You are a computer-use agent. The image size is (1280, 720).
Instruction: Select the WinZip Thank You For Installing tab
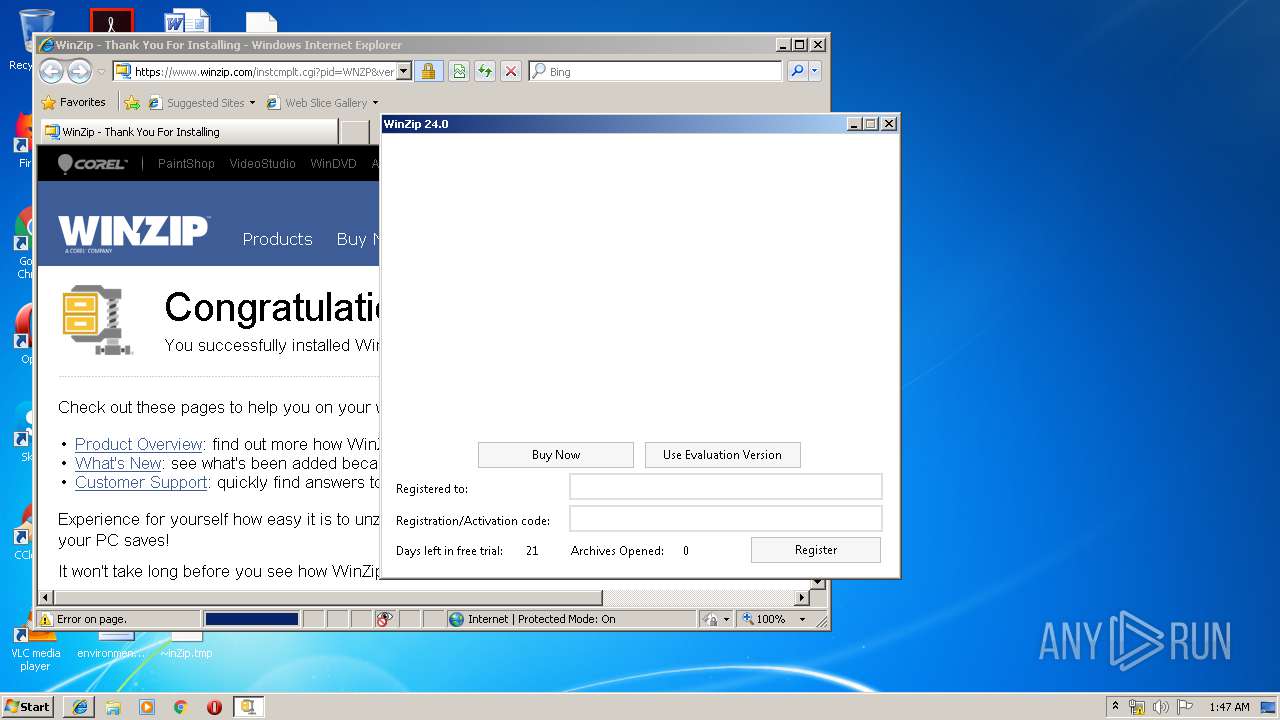[x=189, y=132]
